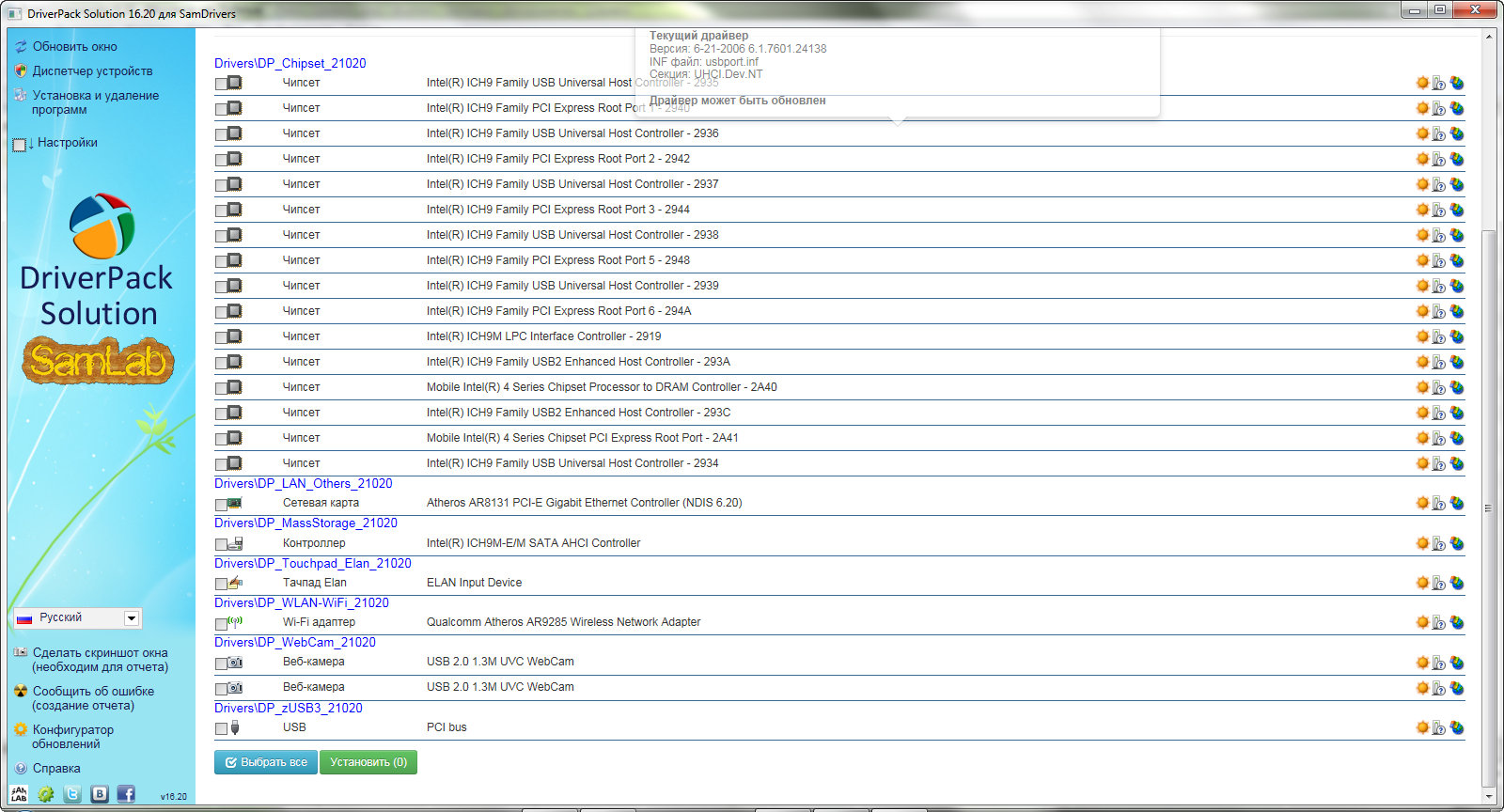Viewport: 1504px width, 812px height.
Task: Click the VK social network icon
Action: 100,794
